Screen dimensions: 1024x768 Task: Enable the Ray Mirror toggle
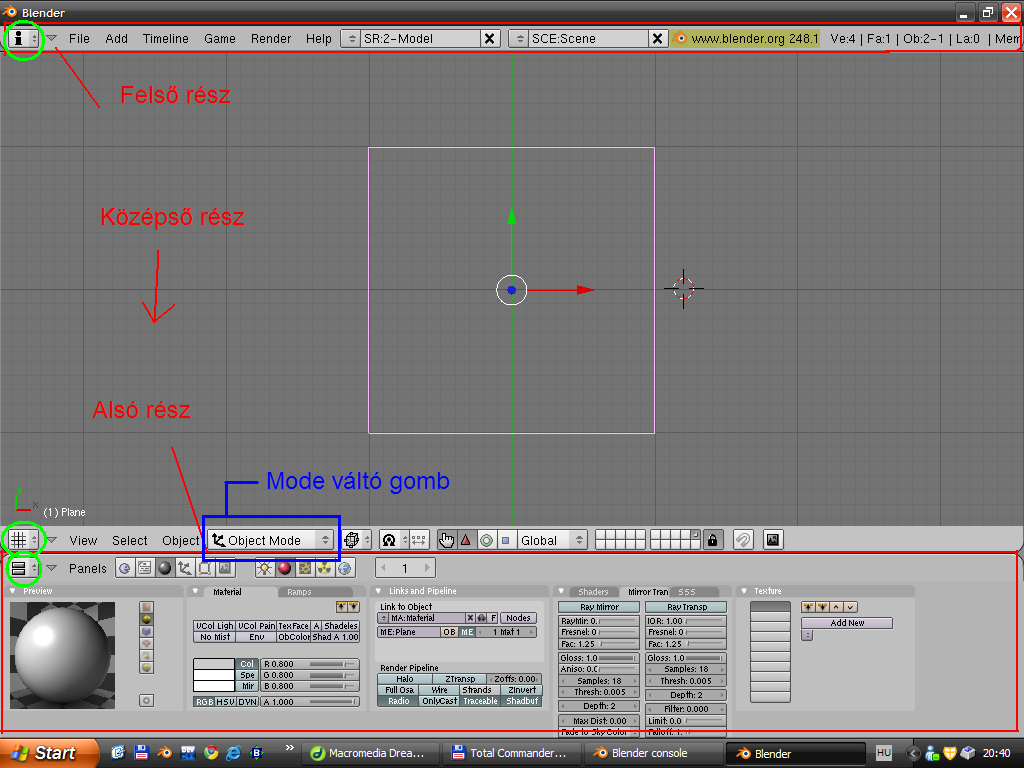pos(599,607)
